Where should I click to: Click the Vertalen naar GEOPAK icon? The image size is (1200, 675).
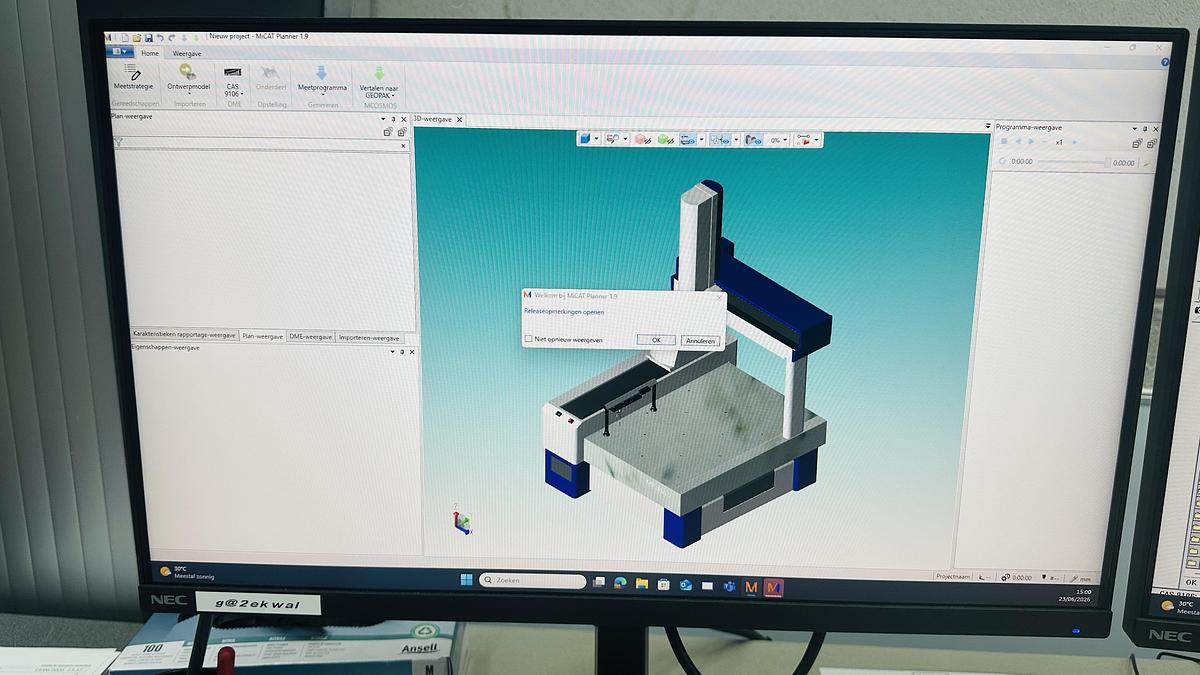pos(380,72)
